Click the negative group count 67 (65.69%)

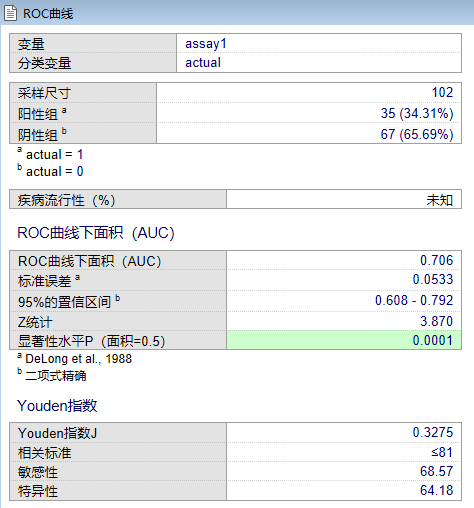point(417,134)
